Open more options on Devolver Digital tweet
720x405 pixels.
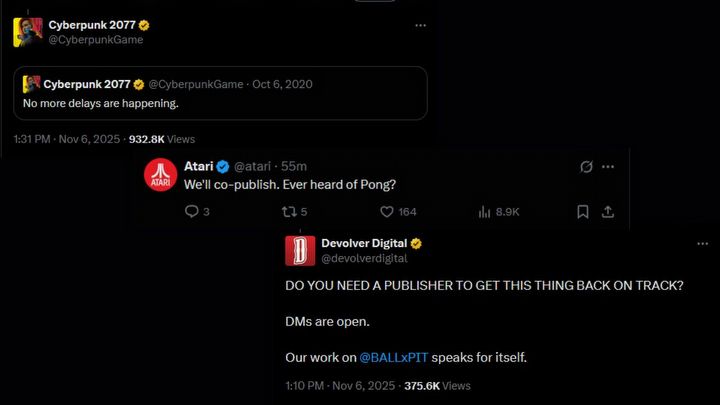point(701,244)
